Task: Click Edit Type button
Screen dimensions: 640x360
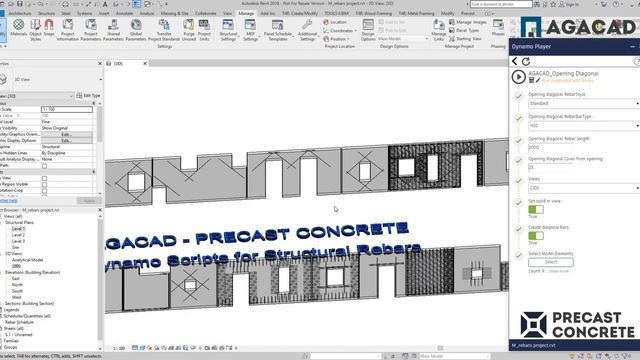Action: coord(88,96)
